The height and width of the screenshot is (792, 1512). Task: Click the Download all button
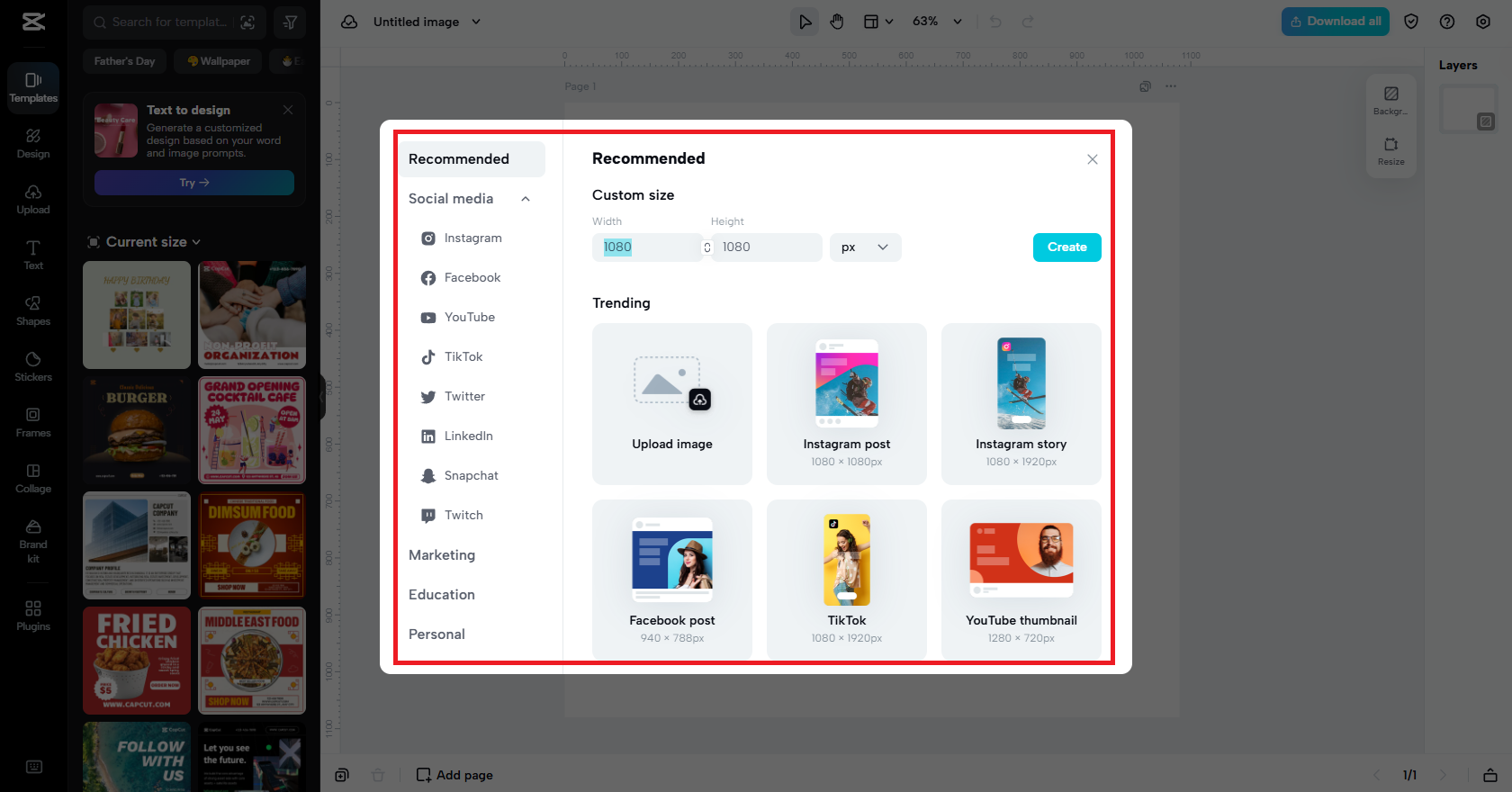click(1335, 22)
